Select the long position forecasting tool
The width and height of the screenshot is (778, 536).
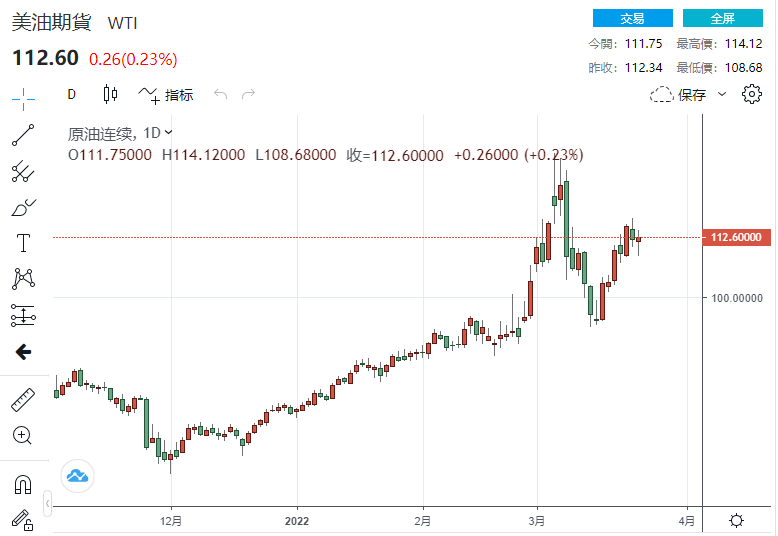click(x=23, y=316)
